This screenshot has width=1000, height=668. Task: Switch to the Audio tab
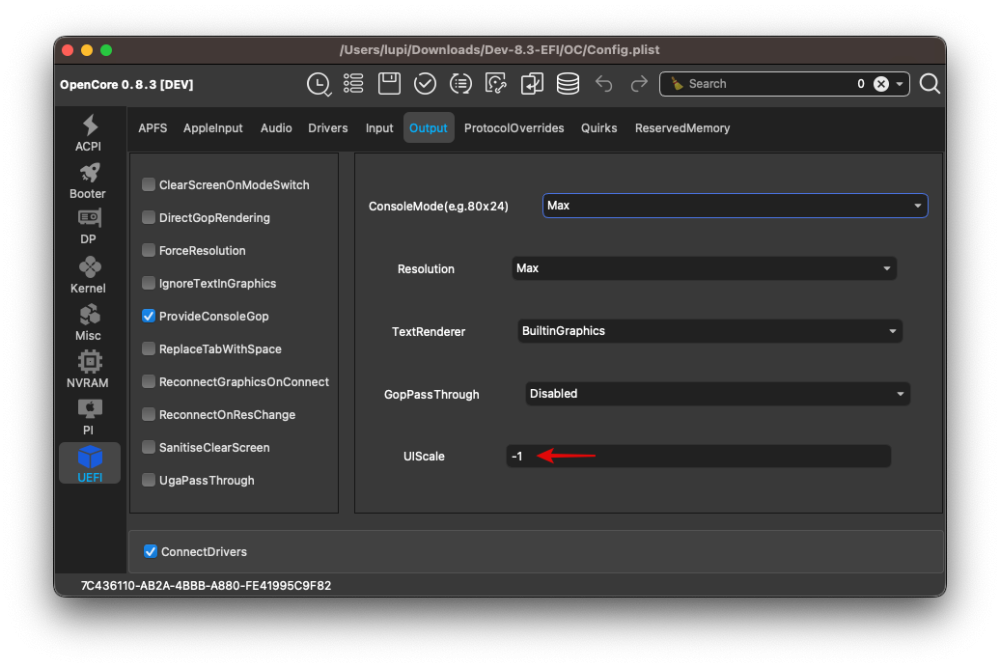(x=276, y=128)
